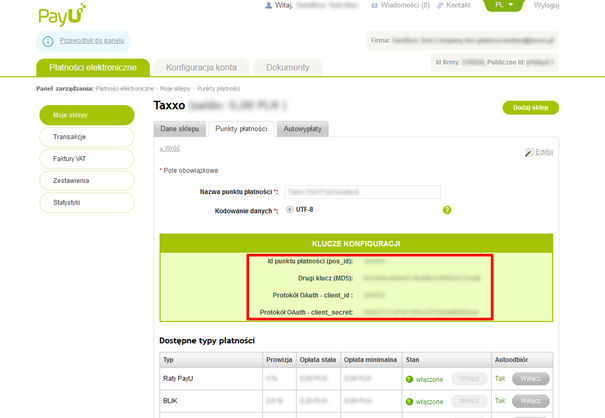
Task: Click the Dodaj sklep button
Action: [x=531, y=108]
